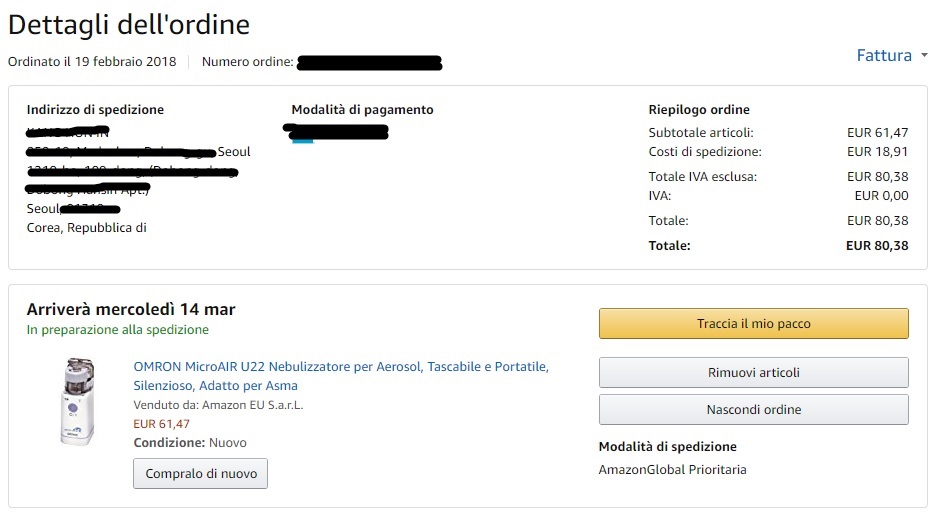Click the Indirizzo di spedizione heading

[95, 110]
